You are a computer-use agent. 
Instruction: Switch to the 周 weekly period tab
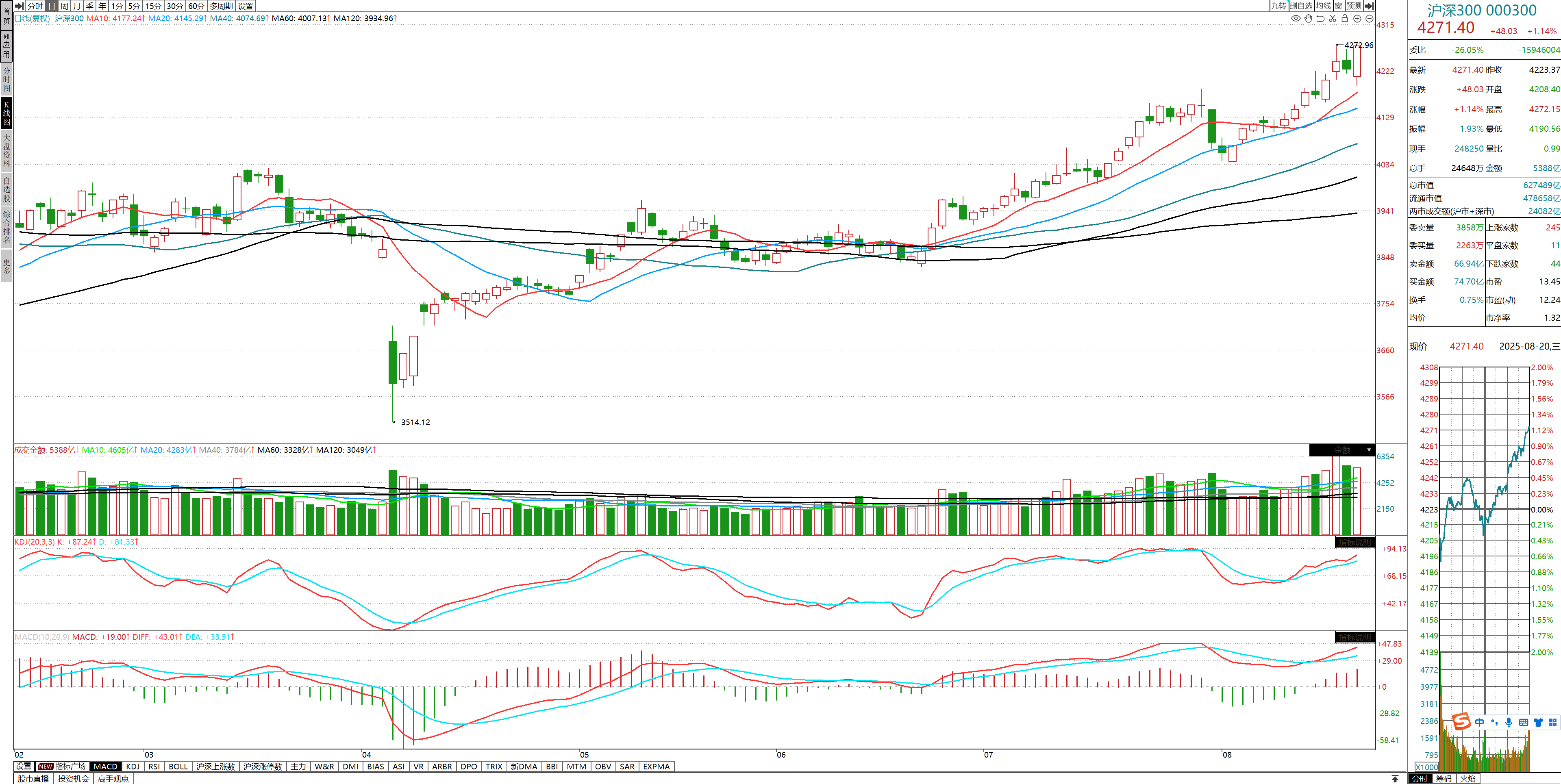(64, 6)
